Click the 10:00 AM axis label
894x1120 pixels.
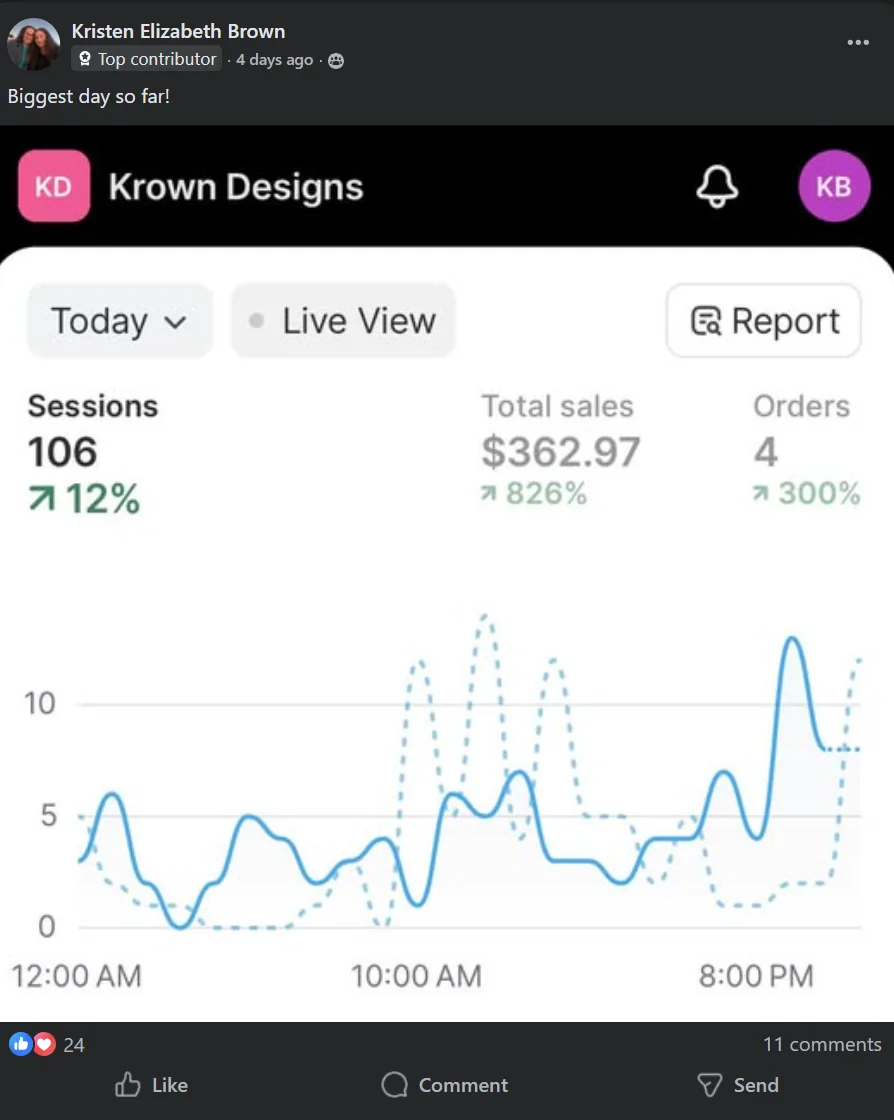tap(416, 976)
